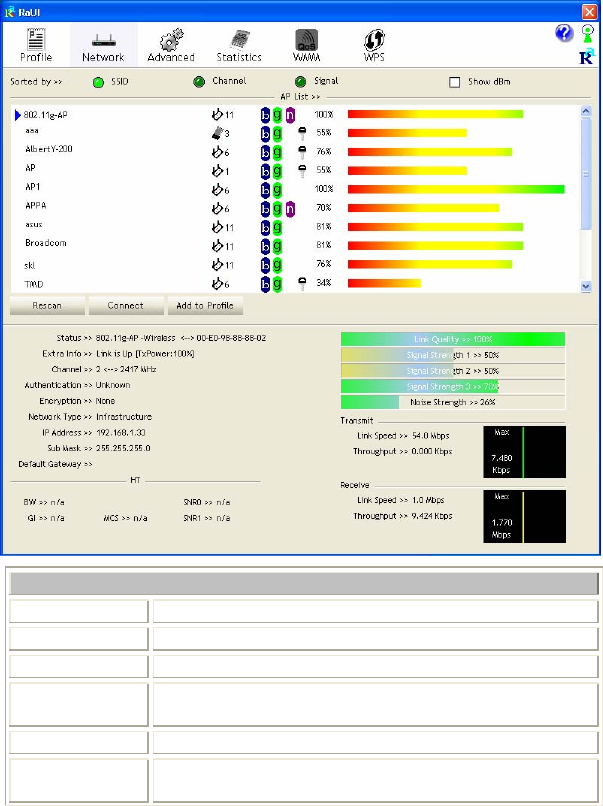Viewport: 603px width, 806px height.
Task: Select the 802.11g-AP network row
Action: (296, 115)
